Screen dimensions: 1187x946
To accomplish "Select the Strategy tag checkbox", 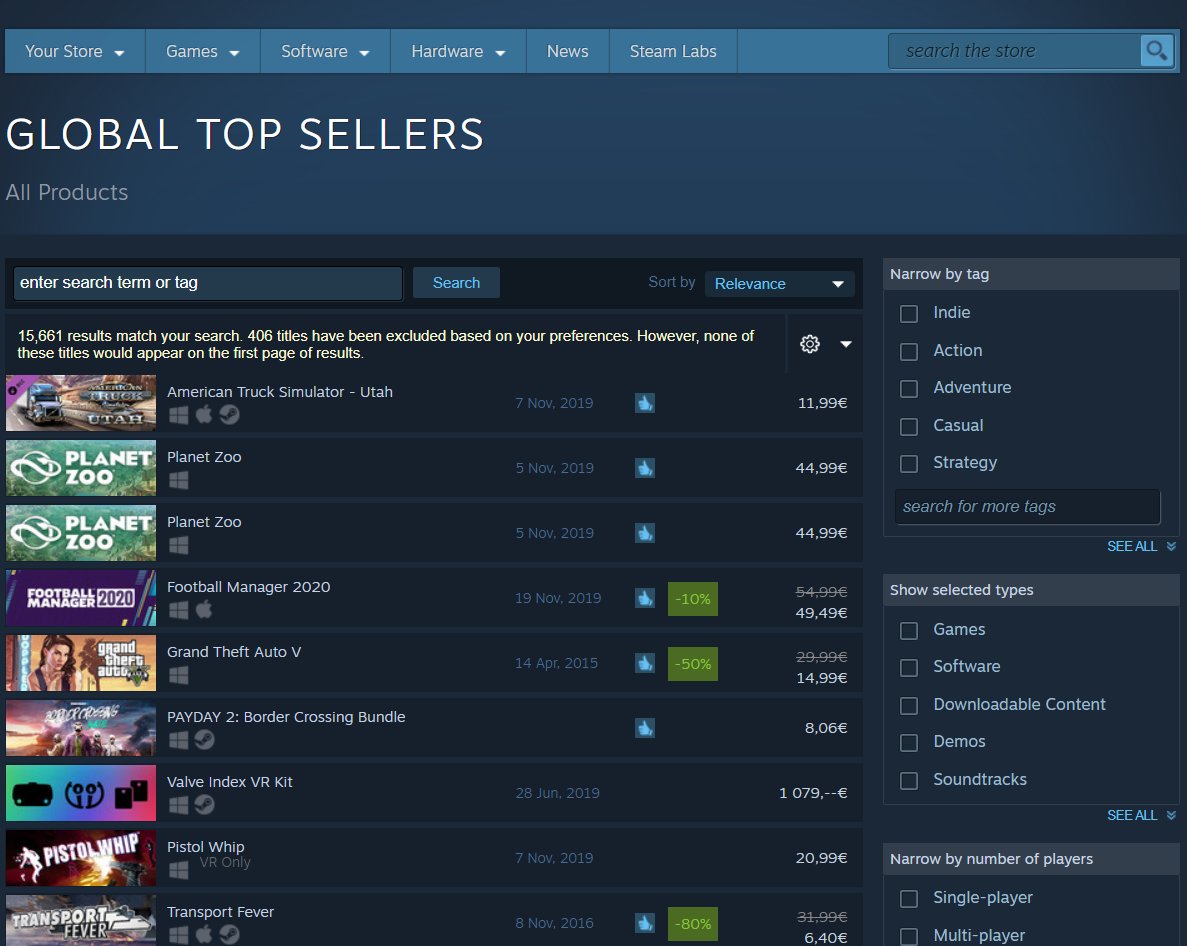I will tap(908, 463).
